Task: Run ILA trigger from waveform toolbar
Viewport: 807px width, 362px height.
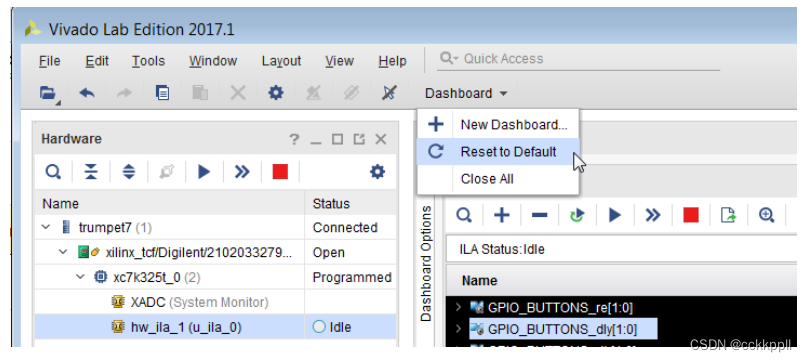Action: coord(615,215)
